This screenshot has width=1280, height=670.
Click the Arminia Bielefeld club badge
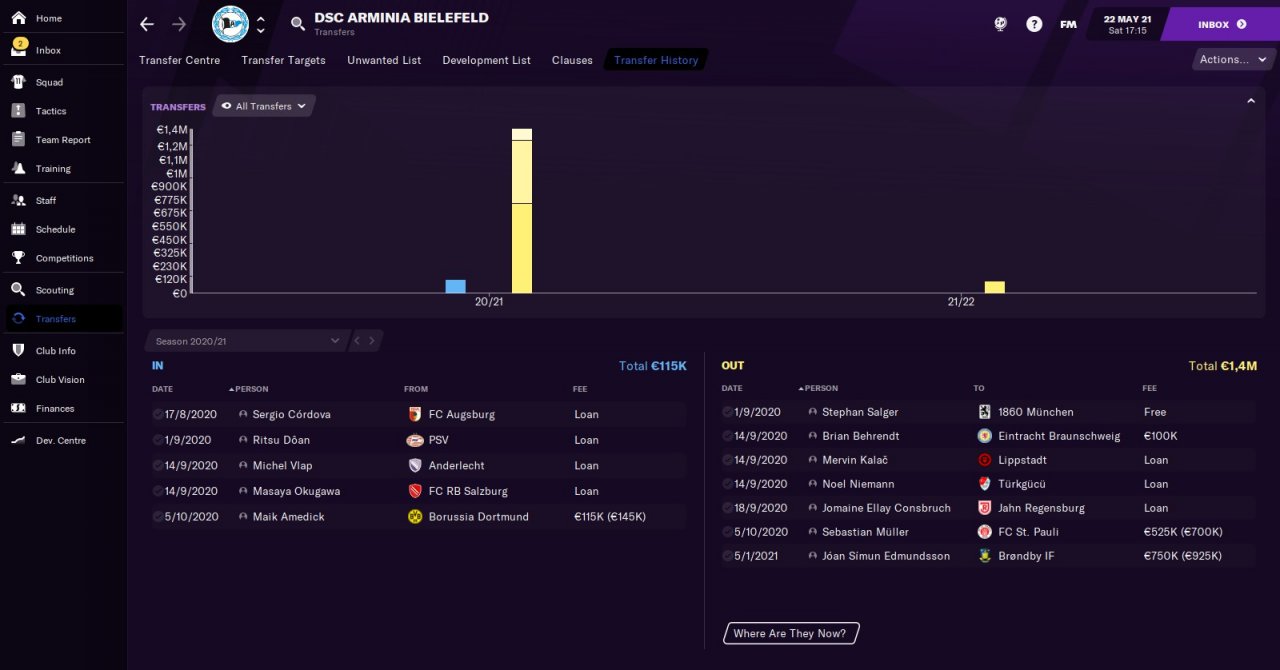pyautogui.click(x=230, y=24)
